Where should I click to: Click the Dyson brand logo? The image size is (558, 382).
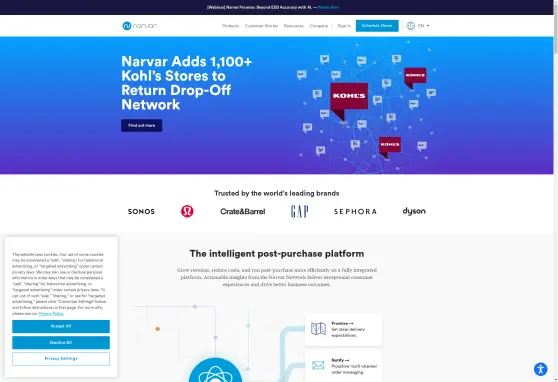(x=414, y=211)
